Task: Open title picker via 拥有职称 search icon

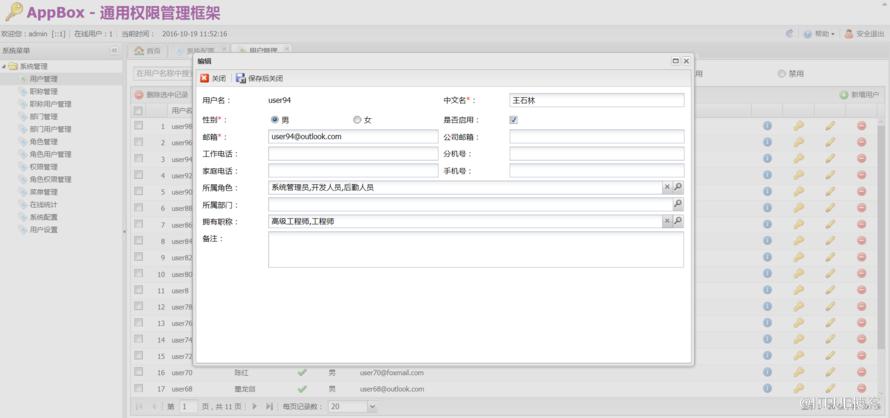Action: (x=678, y=221)
